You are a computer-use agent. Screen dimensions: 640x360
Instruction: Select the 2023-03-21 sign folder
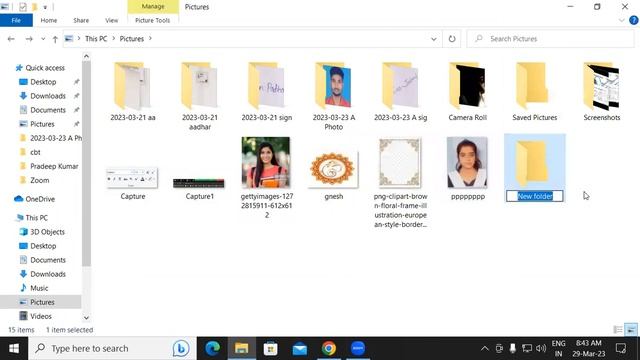267,92
